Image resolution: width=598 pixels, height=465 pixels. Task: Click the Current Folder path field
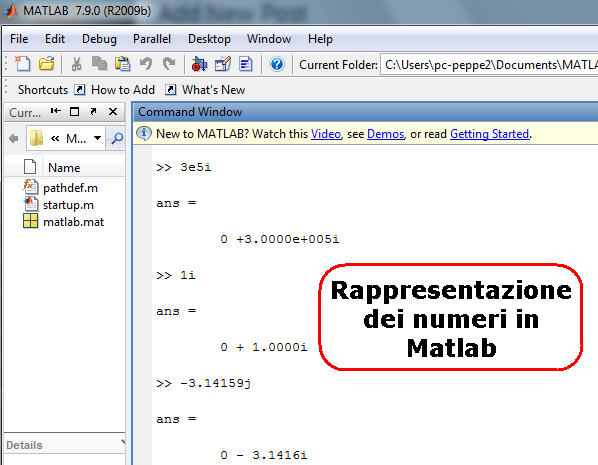tap(489, 65)
